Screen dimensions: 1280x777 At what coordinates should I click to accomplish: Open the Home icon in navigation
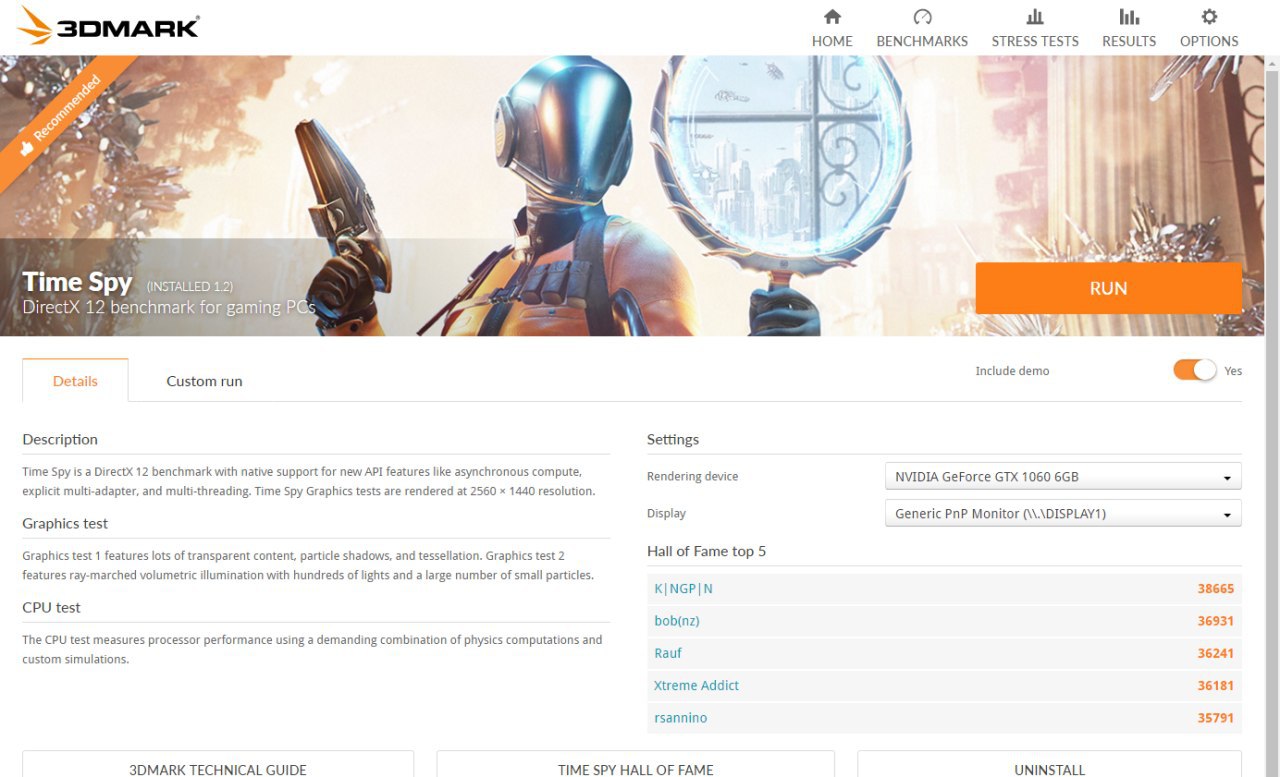(832, 17)
